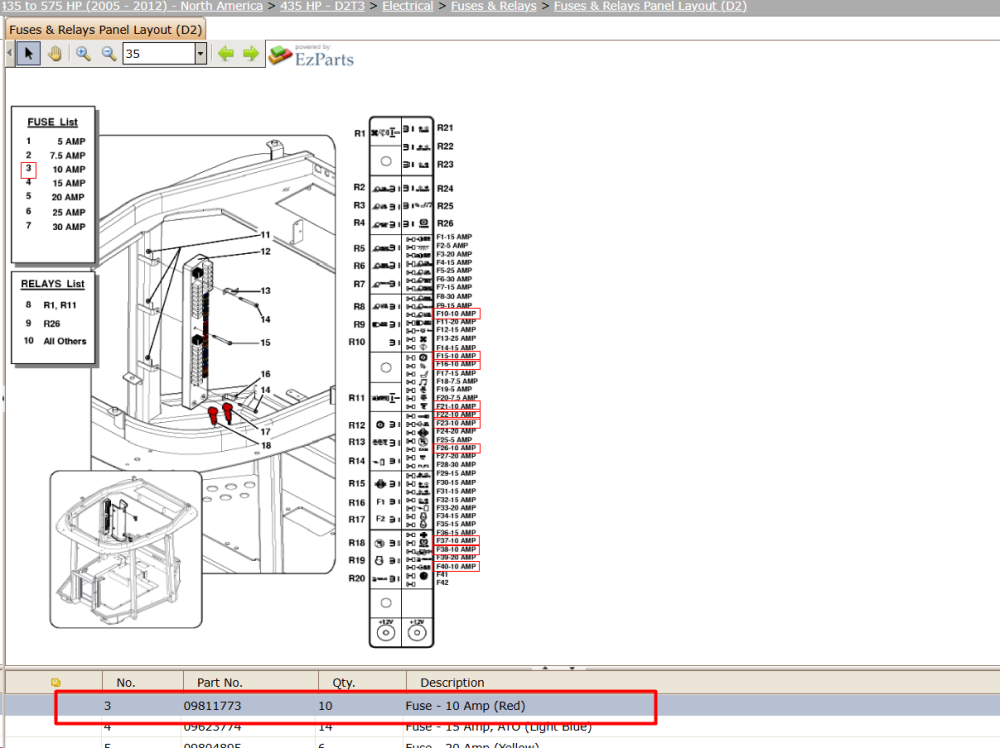The height and width of the screenshot is (748, 1000).
Task: Sort by the No. column header
Action: [126, 682]
